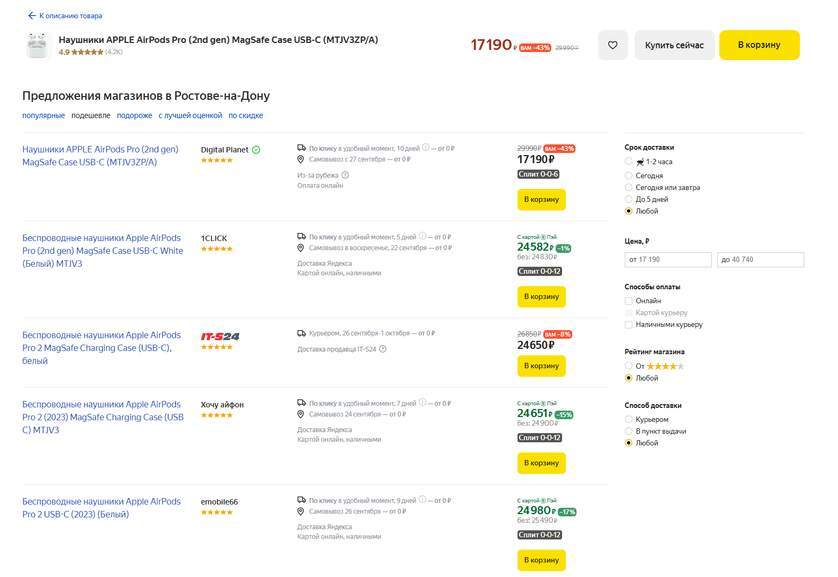Check 'Наличными курьеру' payment option

[629, 324]
